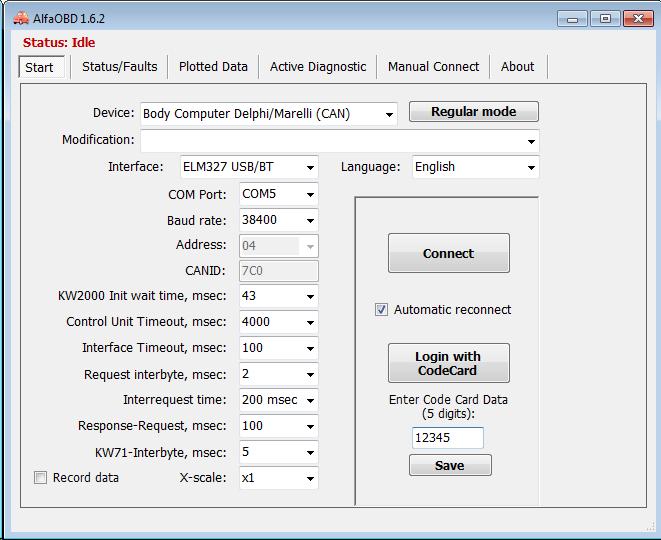Screen dimensions: 661x540
Task: Open the Baud rate dropdown
Action: (310, 221)
